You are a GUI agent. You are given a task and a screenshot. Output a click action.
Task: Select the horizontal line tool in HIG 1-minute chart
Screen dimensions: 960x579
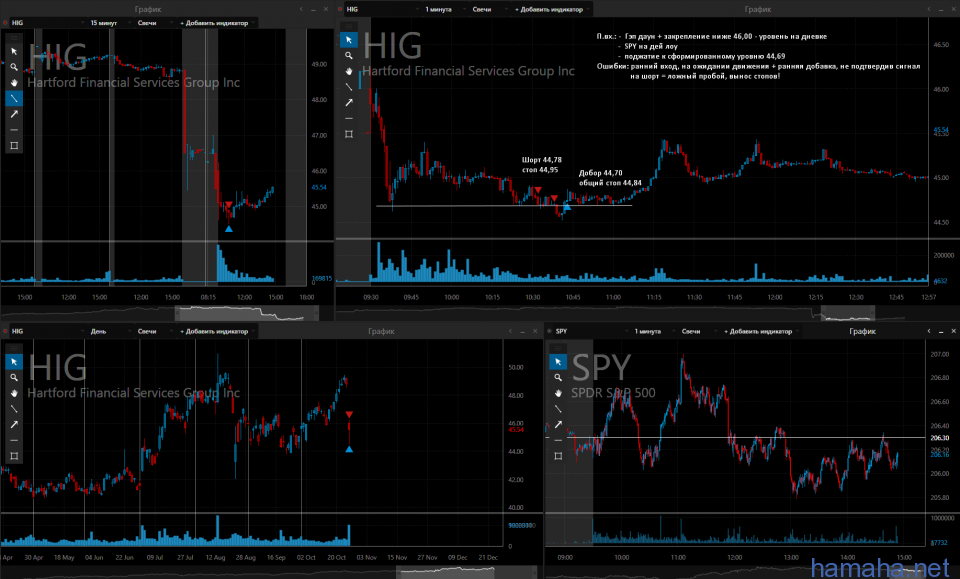[348, 118]
